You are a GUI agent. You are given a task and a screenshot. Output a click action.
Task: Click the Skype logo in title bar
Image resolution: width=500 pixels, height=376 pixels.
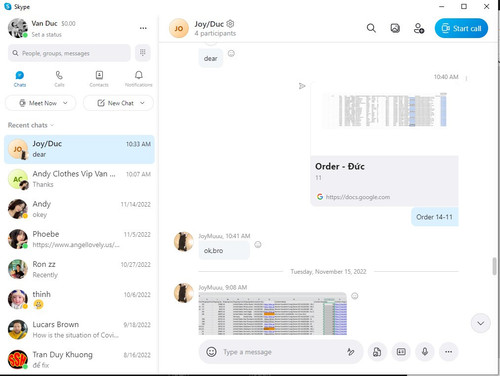tap(7, 6)
